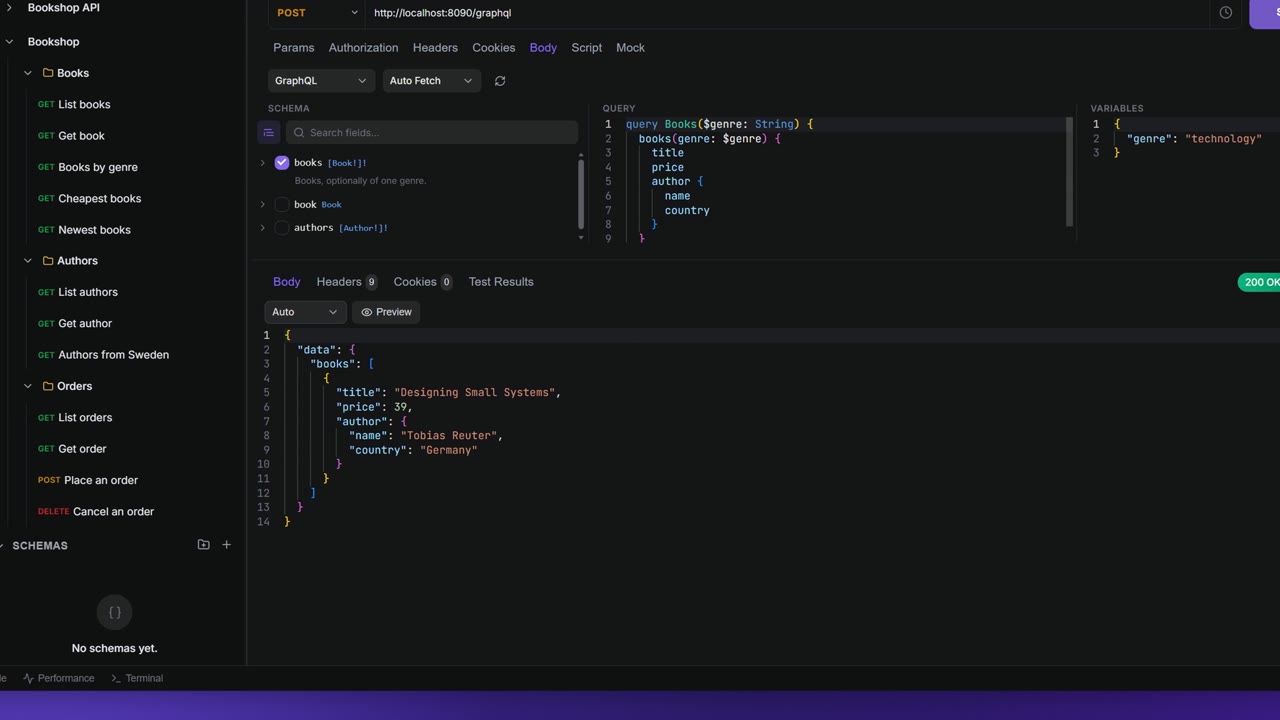This screenshot has height=720, width=1280.
Task: Open the Cheapest books request
Action: click(x=90, y=199)
